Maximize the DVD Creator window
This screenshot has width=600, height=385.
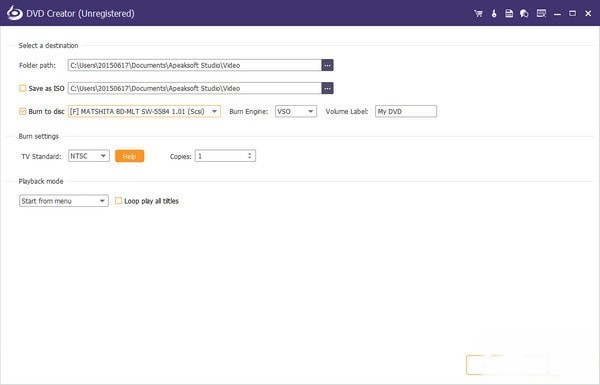tap(572, 14)
